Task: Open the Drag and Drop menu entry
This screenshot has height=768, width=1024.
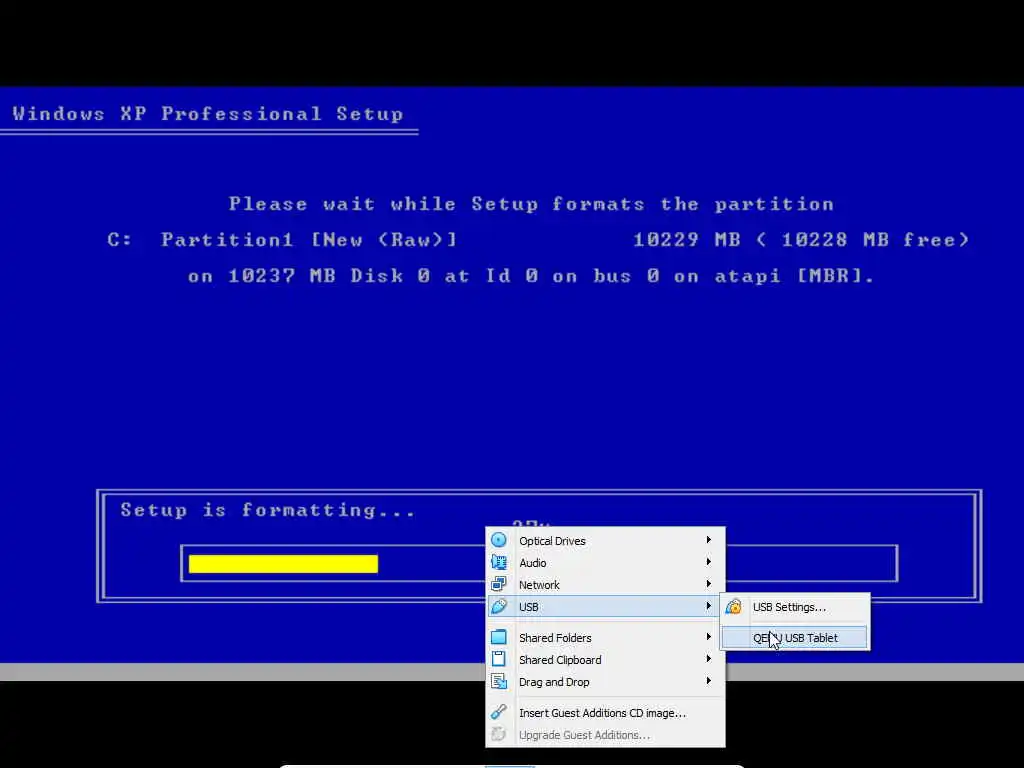Action: pyautogui.click(x=605, y=682)
